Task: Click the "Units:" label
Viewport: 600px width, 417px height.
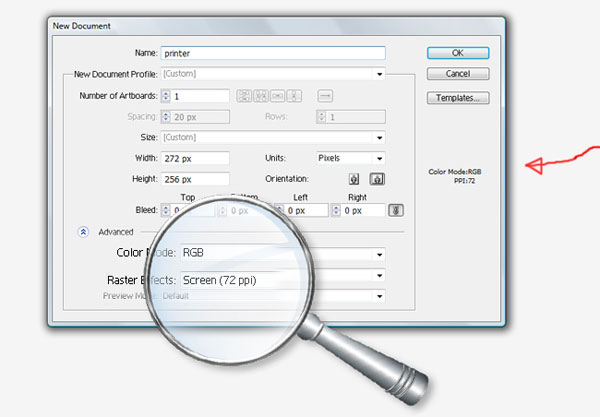Action: (x=276, y=158)
